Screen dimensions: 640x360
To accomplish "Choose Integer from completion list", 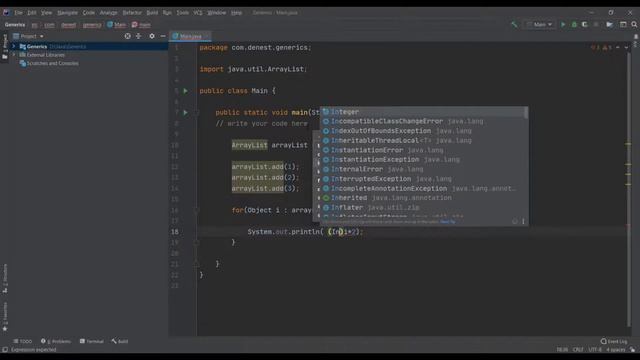I will pos(423,112).
